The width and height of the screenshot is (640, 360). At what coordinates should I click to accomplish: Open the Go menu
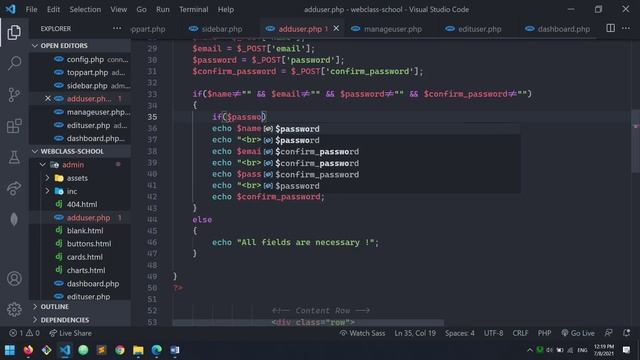141,9
